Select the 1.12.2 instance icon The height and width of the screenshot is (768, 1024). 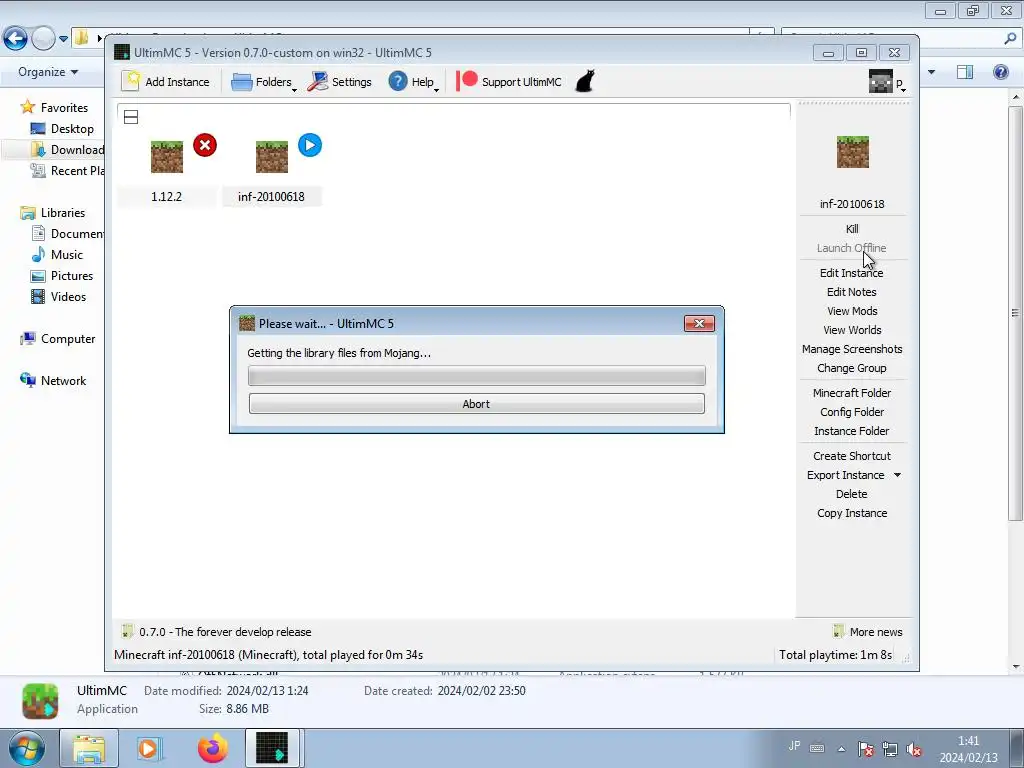click(x=167, y=157)
